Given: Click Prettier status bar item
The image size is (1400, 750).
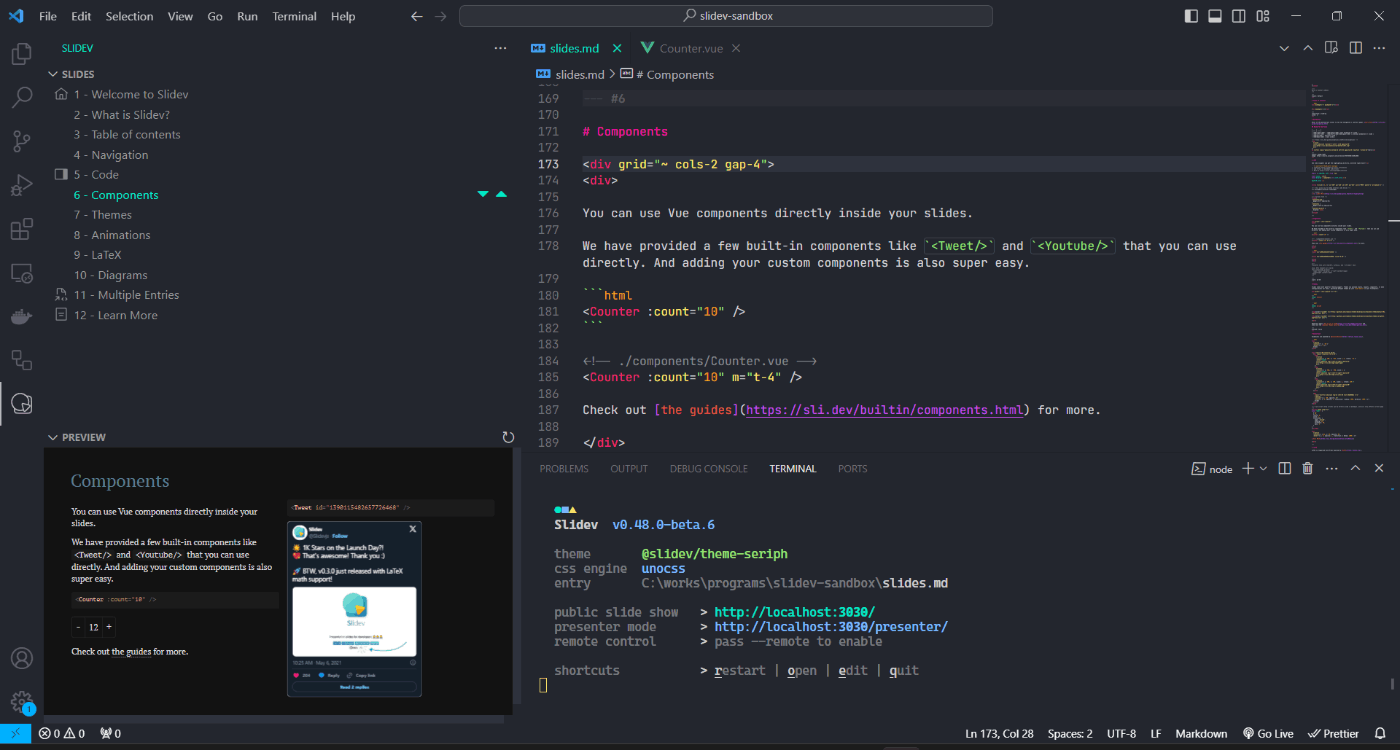Looking at the screenshot, I should (x=1333, y=733).
